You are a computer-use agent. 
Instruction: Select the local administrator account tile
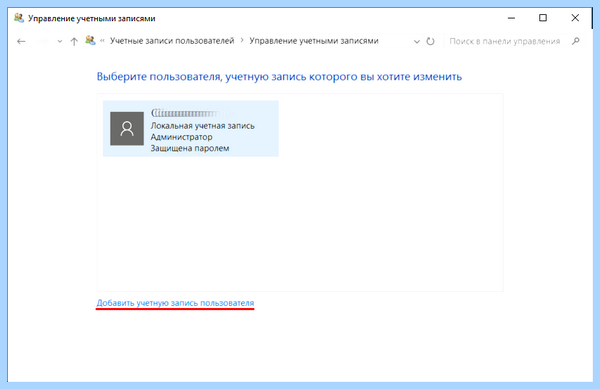coord(191,129)
